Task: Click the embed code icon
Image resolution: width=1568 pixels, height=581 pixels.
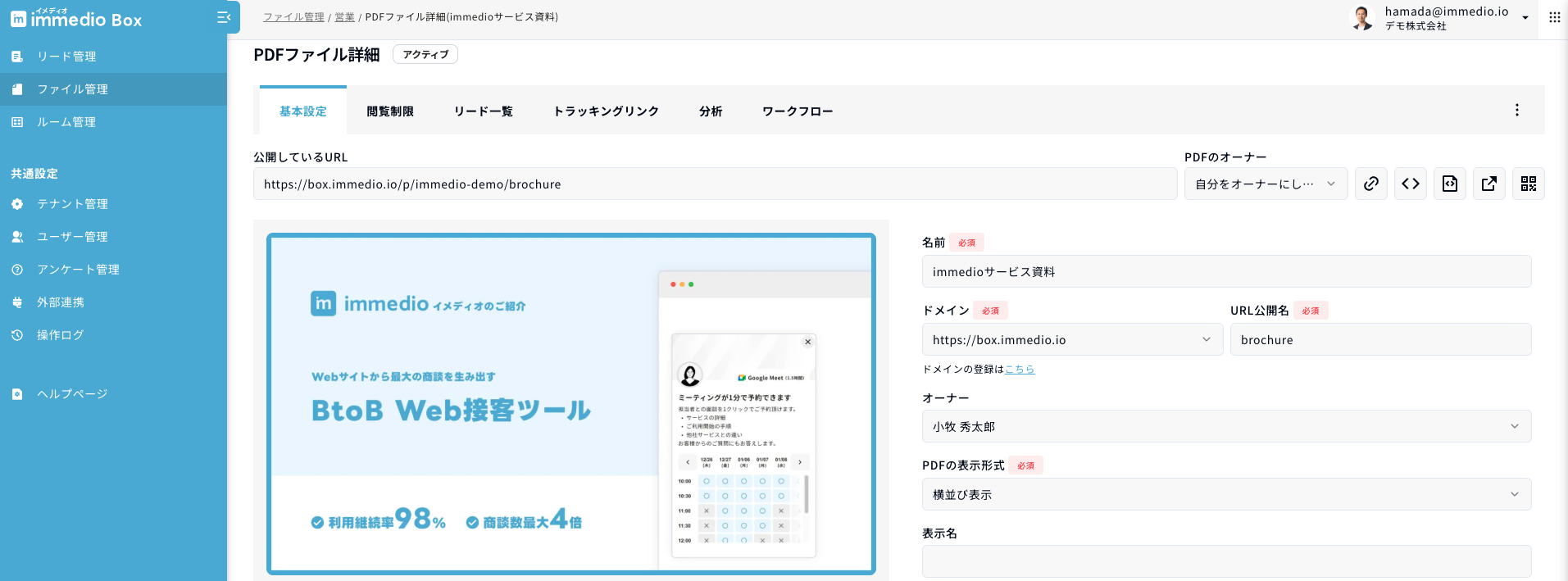Action: (1410, 184)
